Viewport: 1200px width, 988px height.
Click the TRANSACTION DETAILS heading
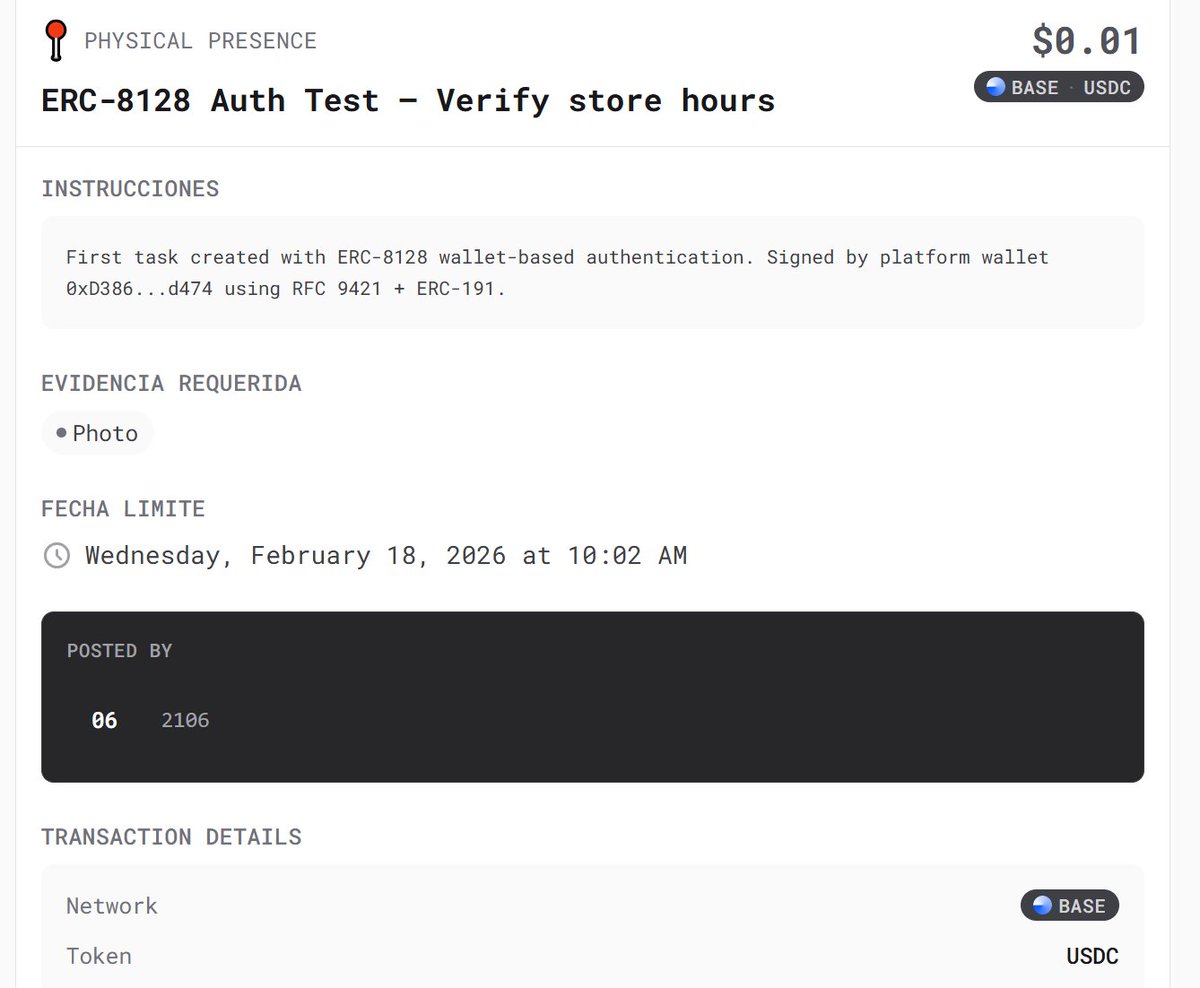[171, 837]
